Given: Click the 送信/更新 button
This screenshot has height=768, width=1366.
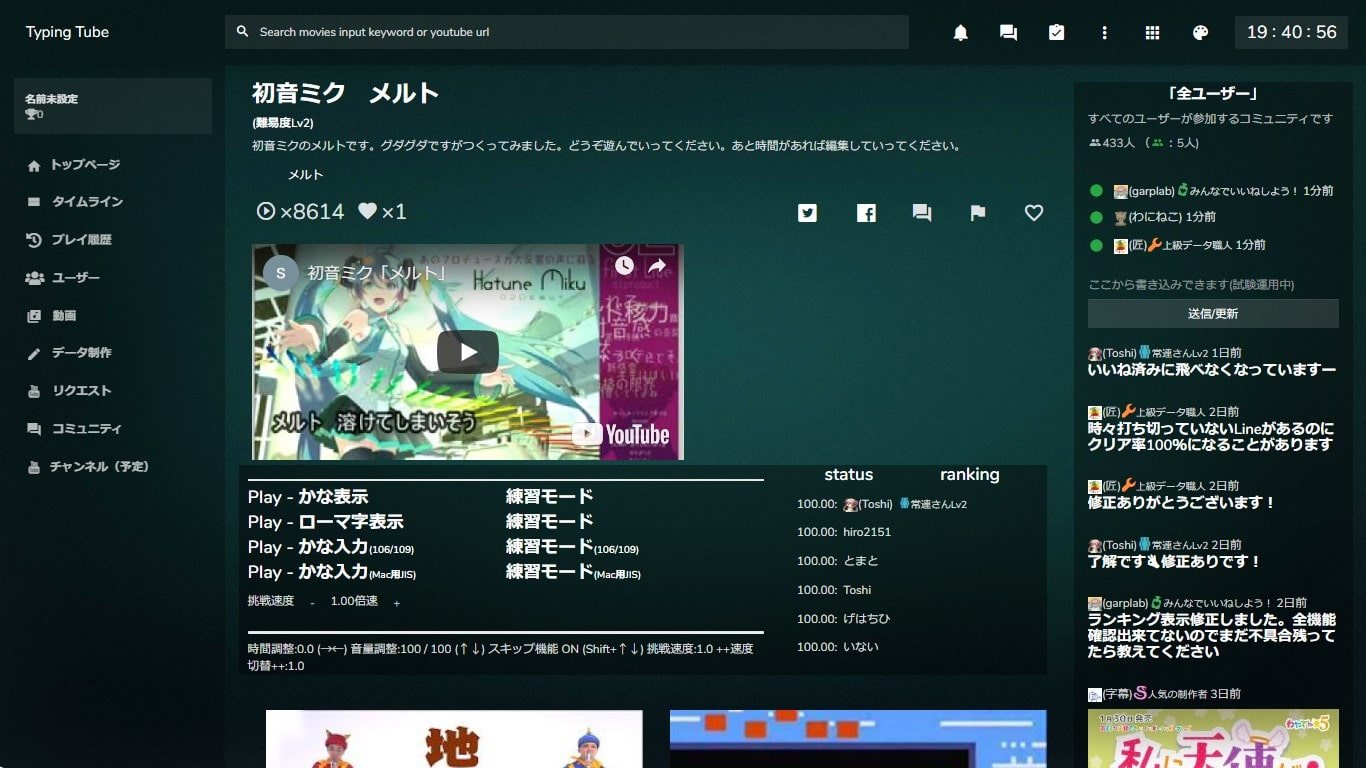Looking at the screenshot, I should coord(1213,313).
